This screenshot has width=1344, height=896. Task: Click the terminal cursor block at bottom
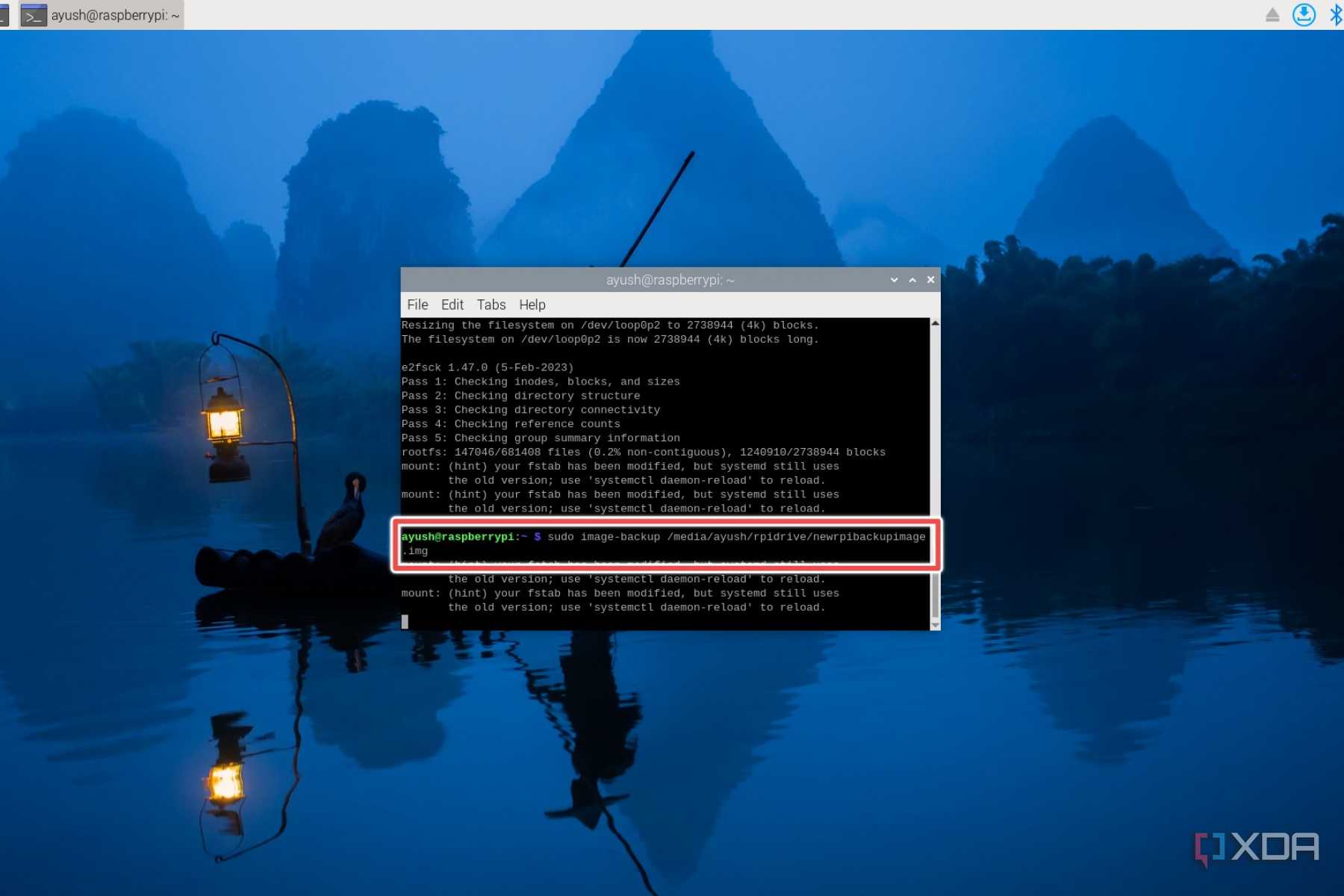tap(405, 621)
